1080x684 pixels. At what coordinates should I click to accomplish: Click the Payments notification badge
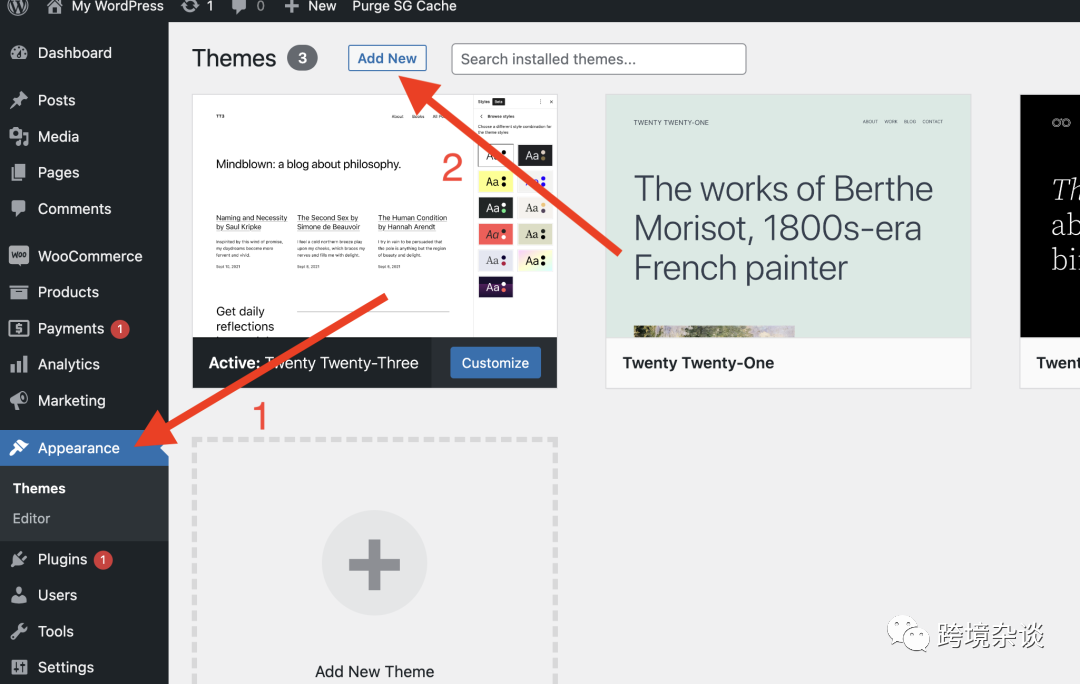click(120, 329)
